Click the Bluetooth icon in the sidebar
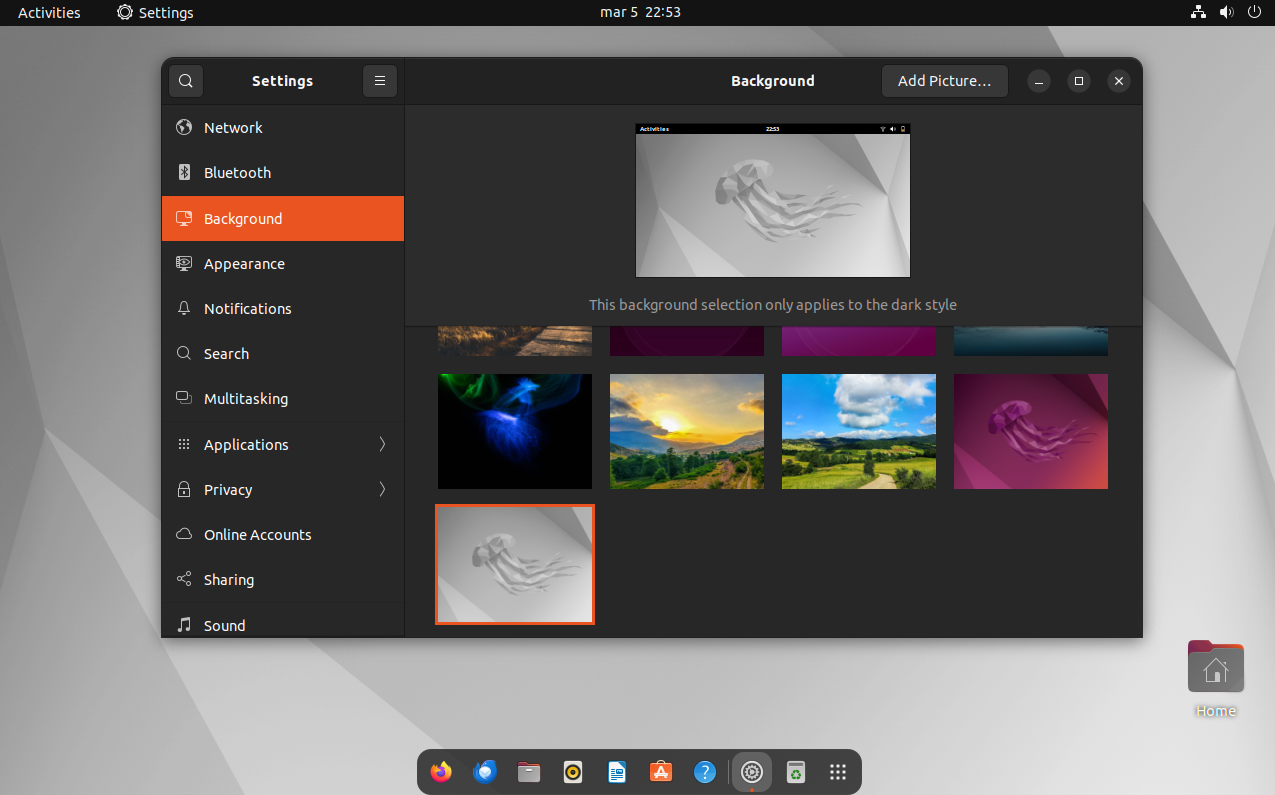 click(x=184, y=173)
